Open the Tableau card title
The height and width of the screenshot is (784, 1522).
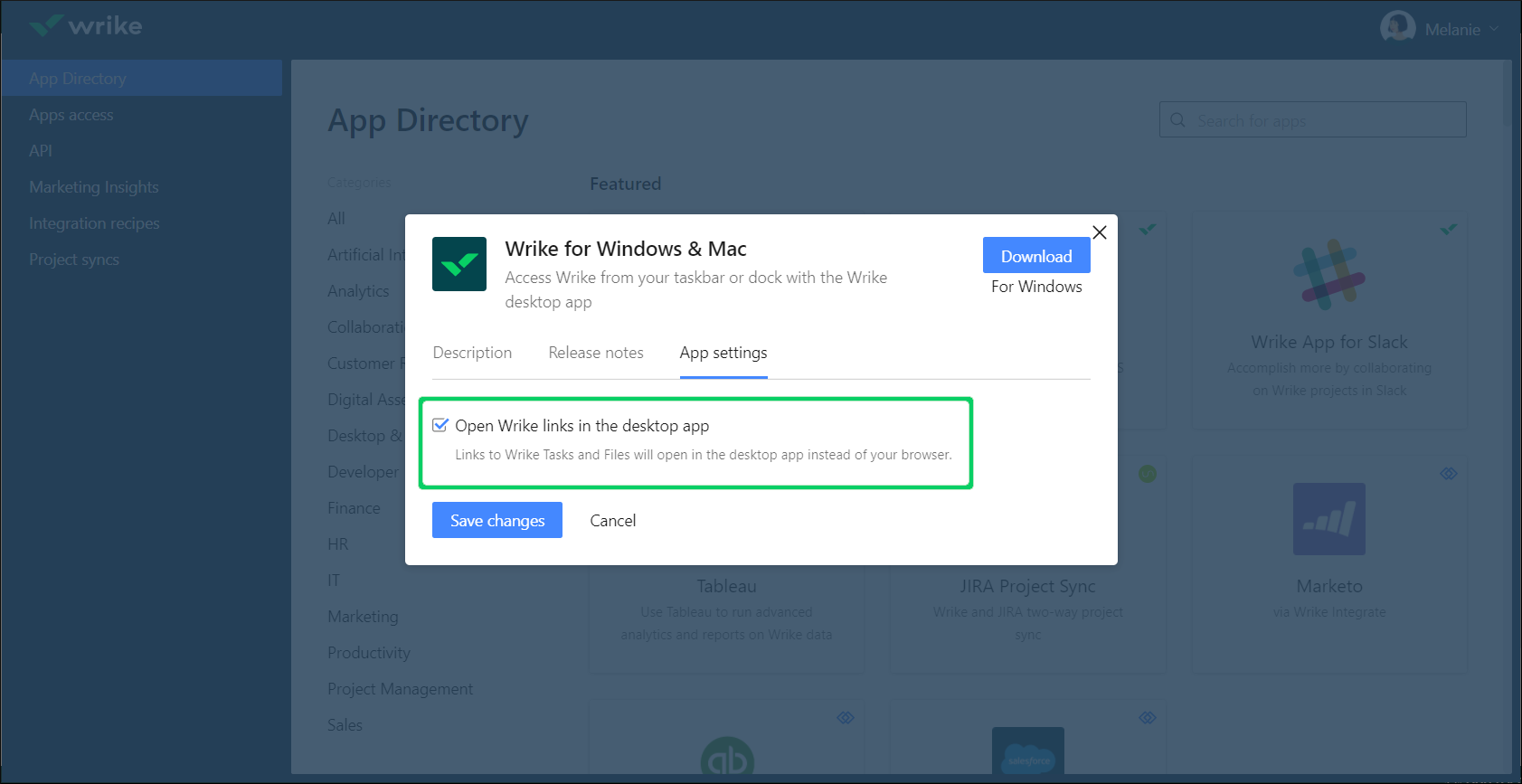pyautogui.click(x=726, y=586)
